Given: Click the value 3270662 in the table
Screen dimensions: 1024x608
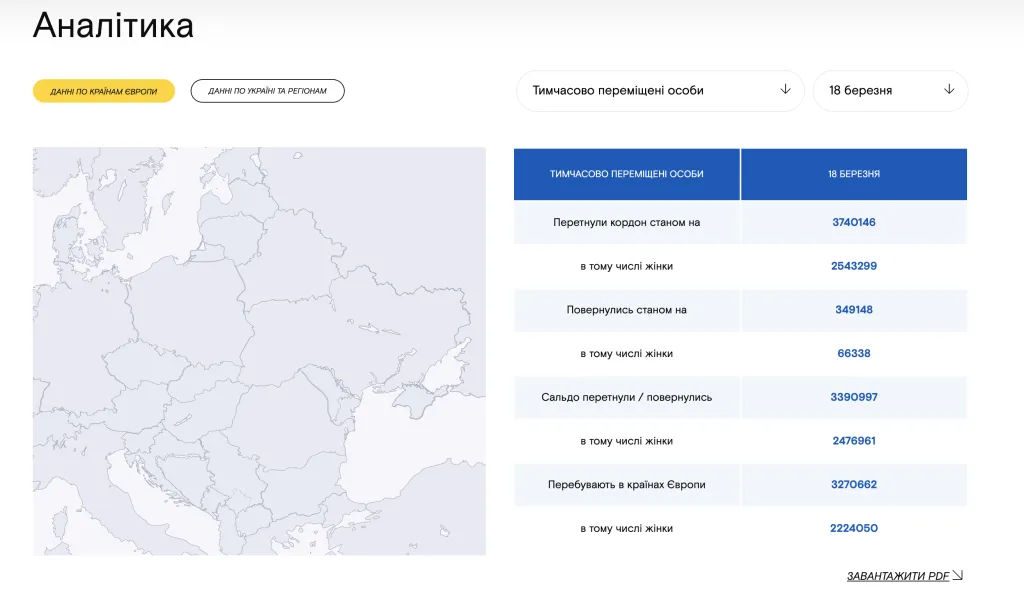Looking at the screenshot, I should tap(853, 485).
